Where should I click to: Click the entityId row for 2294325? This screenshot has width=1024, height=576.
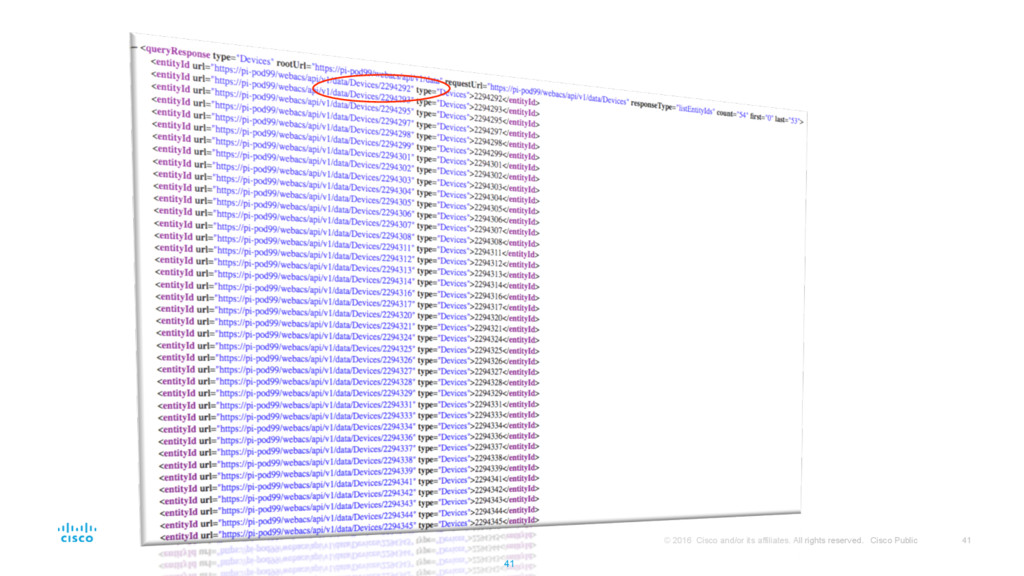(x=349, y=349)
